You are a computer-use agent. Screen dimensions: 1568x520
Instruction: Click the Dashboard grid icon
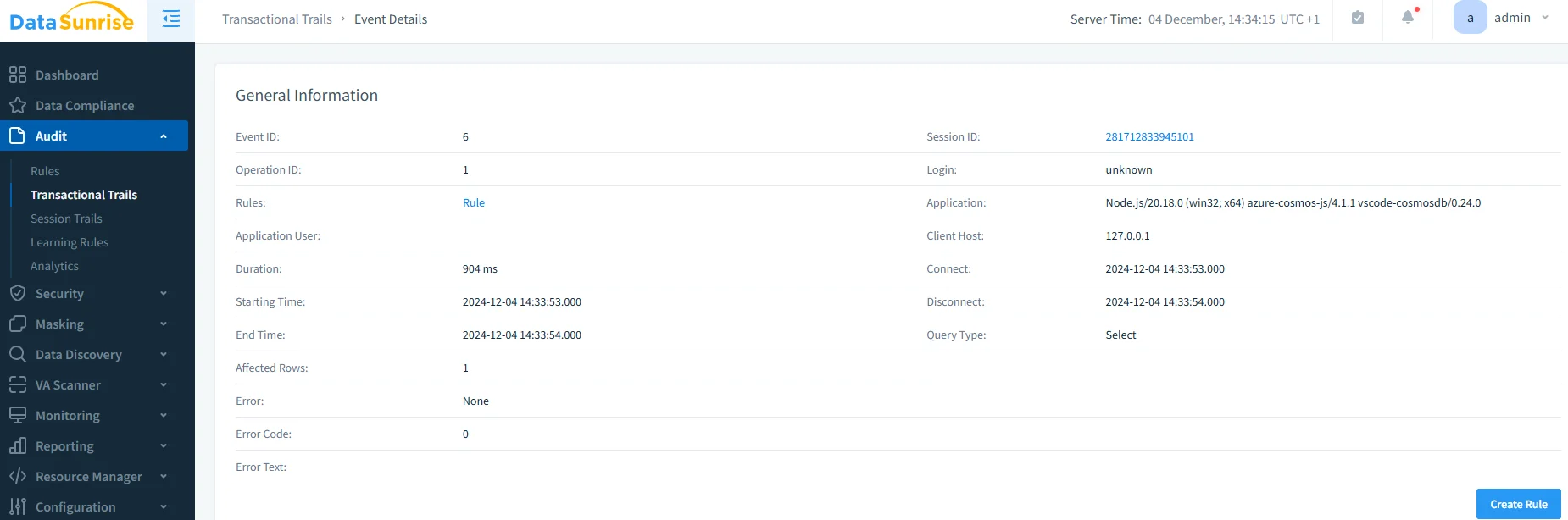18,75
